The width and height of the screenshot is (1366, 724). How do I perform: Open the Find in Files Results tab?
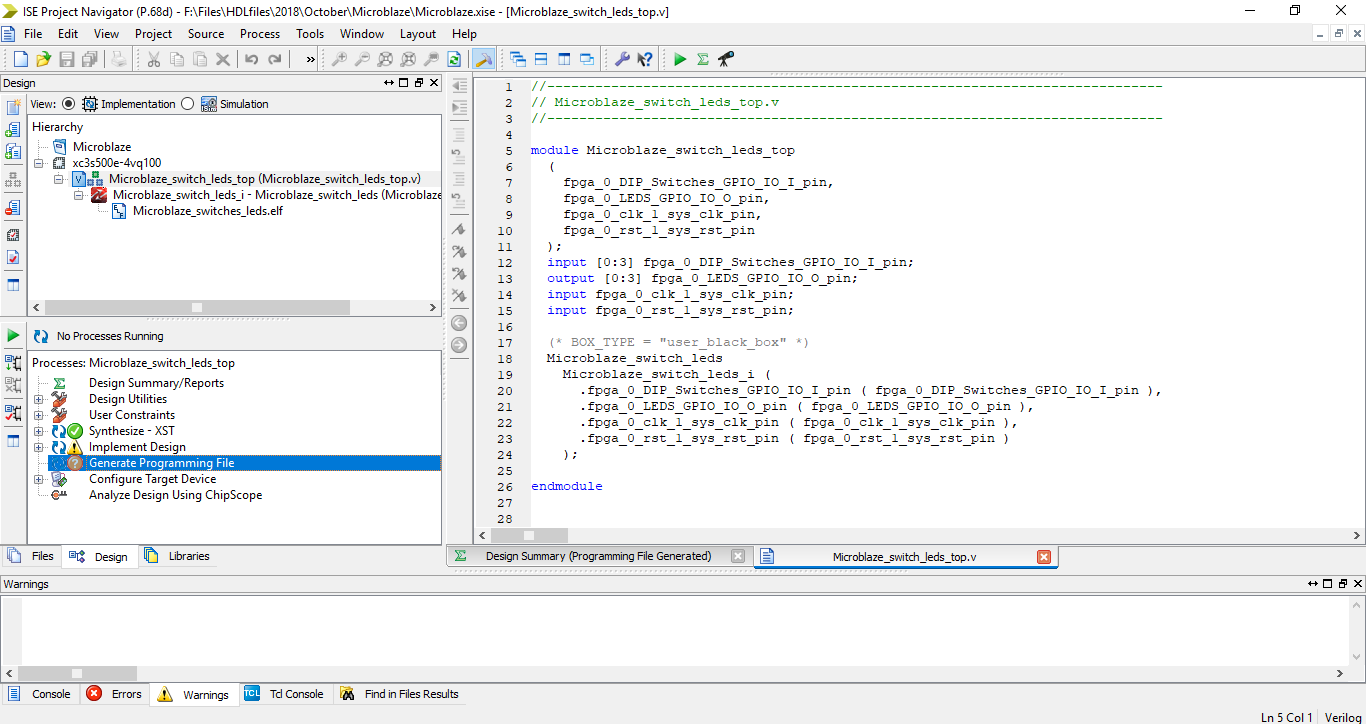[x=400, y=694]
